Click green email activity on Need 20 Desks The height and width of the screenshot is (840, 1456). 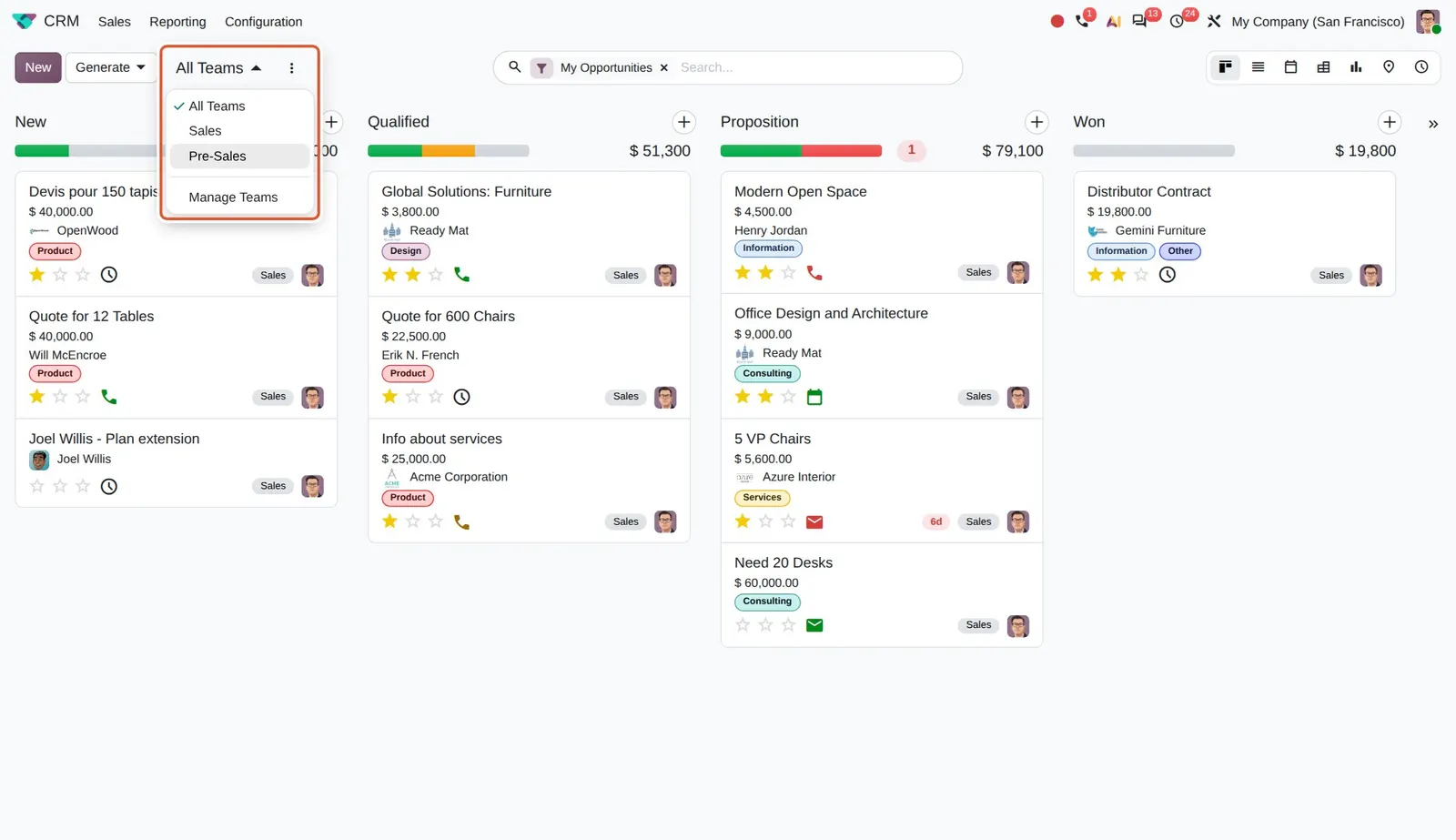coord(814,625)
